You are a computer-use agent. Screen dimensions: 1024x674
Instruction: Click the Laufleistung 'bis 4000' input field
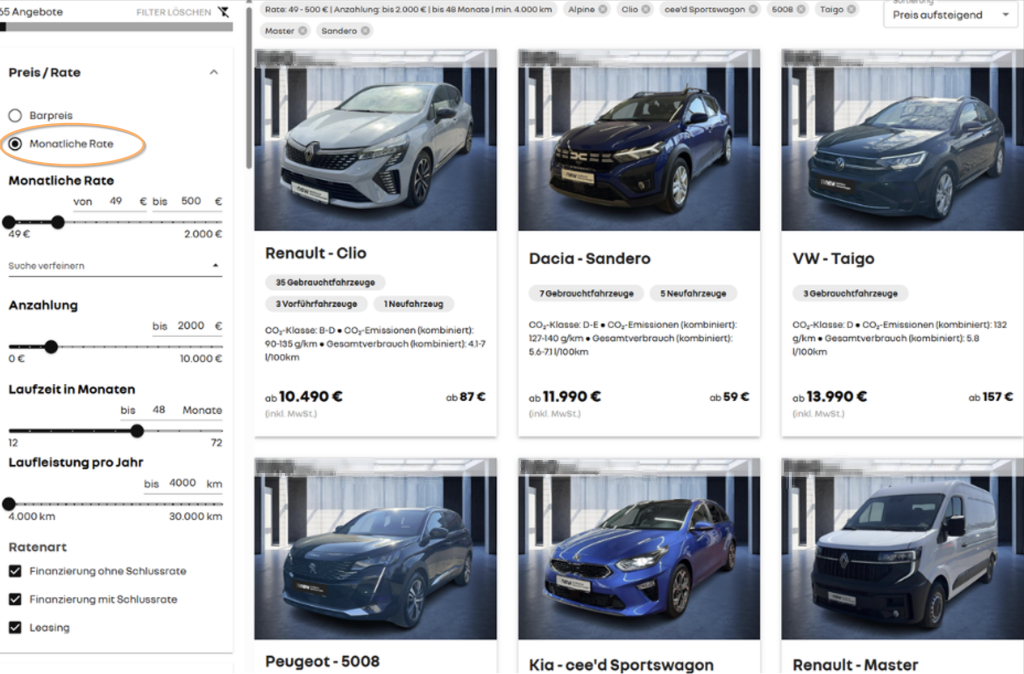pos(182,483)
